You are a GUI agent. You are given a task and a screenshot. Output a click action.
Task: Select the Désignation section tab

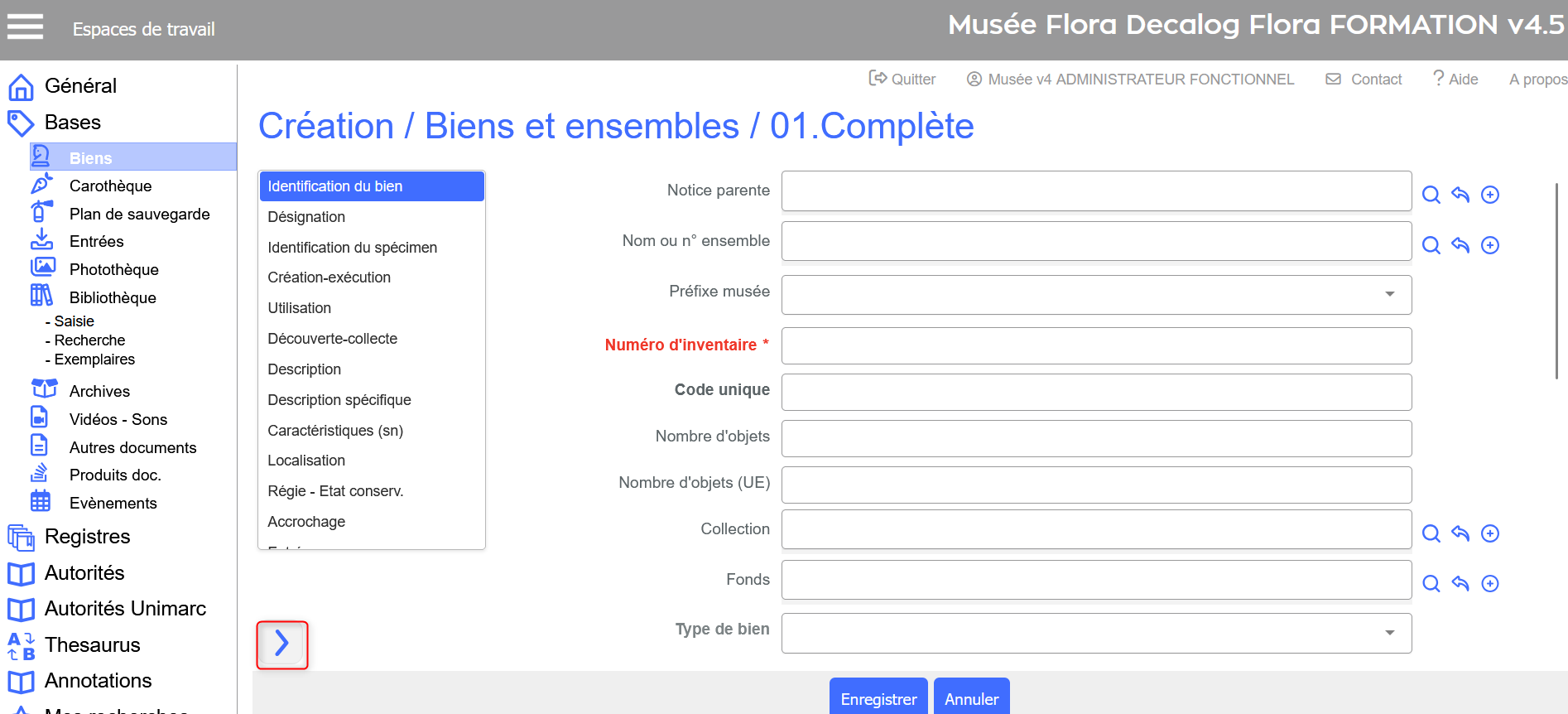(x=306, y=217)
